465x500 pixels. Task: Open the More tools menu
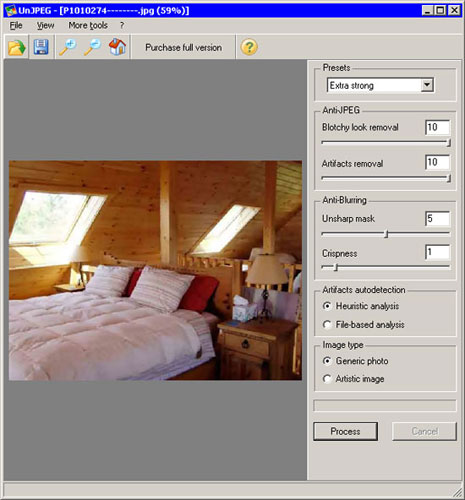88,25
